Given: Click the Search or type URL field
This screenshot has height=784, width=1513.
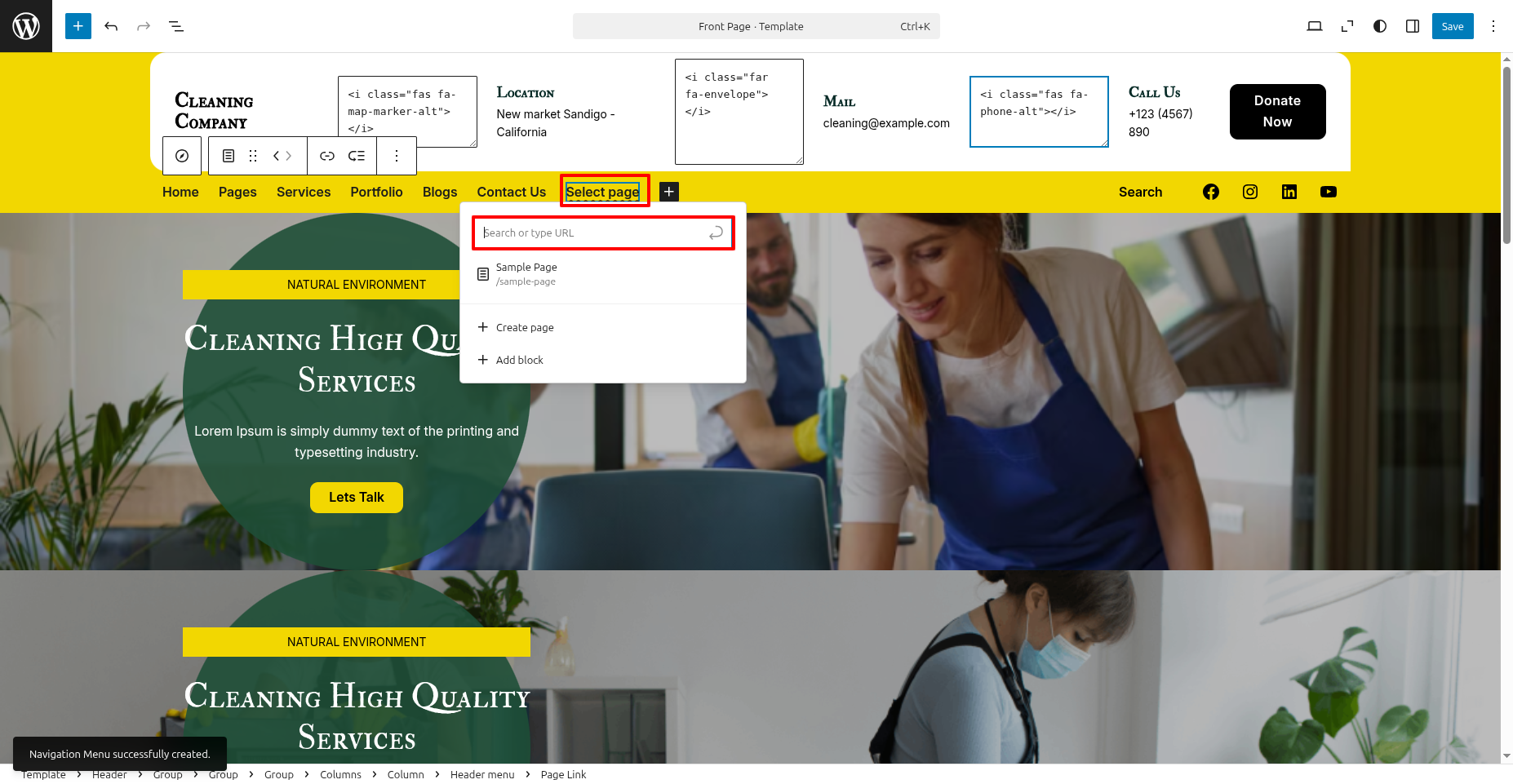Looking at the screenshot, I should (x=594, y=233).
